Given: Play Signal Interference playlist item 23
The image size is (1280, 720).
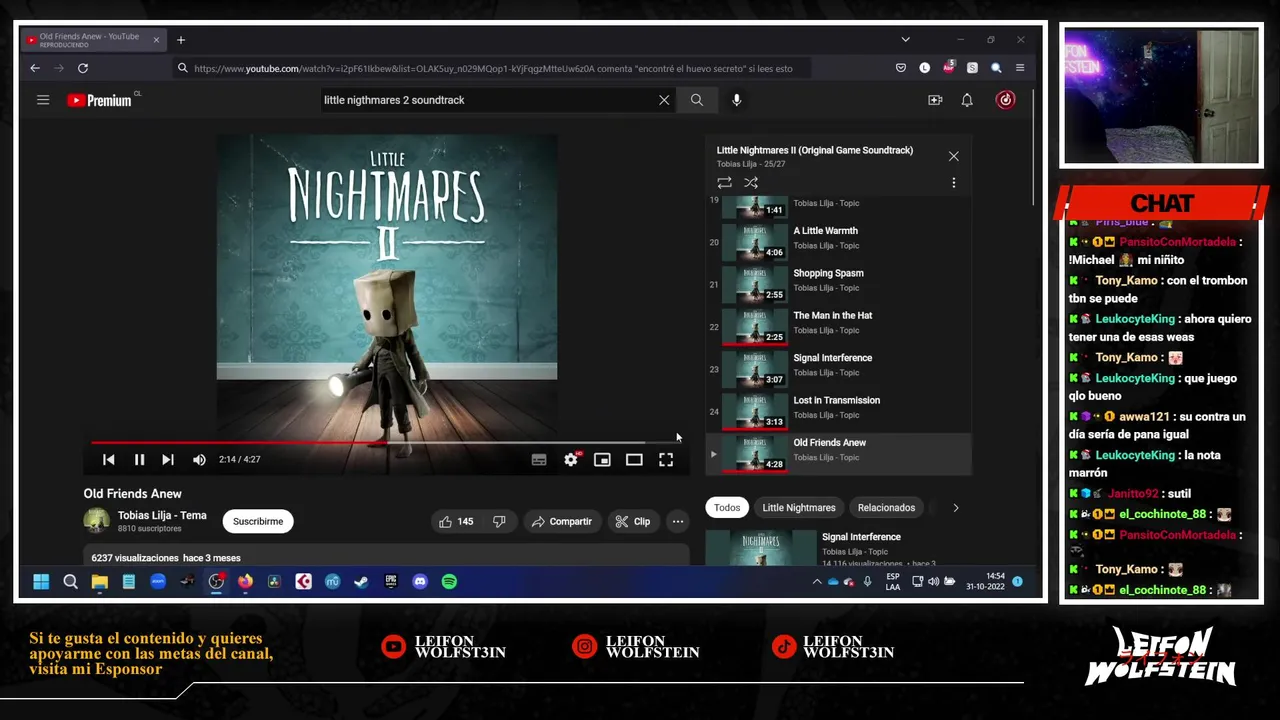Looking at the screenshot, I should 838,370.
